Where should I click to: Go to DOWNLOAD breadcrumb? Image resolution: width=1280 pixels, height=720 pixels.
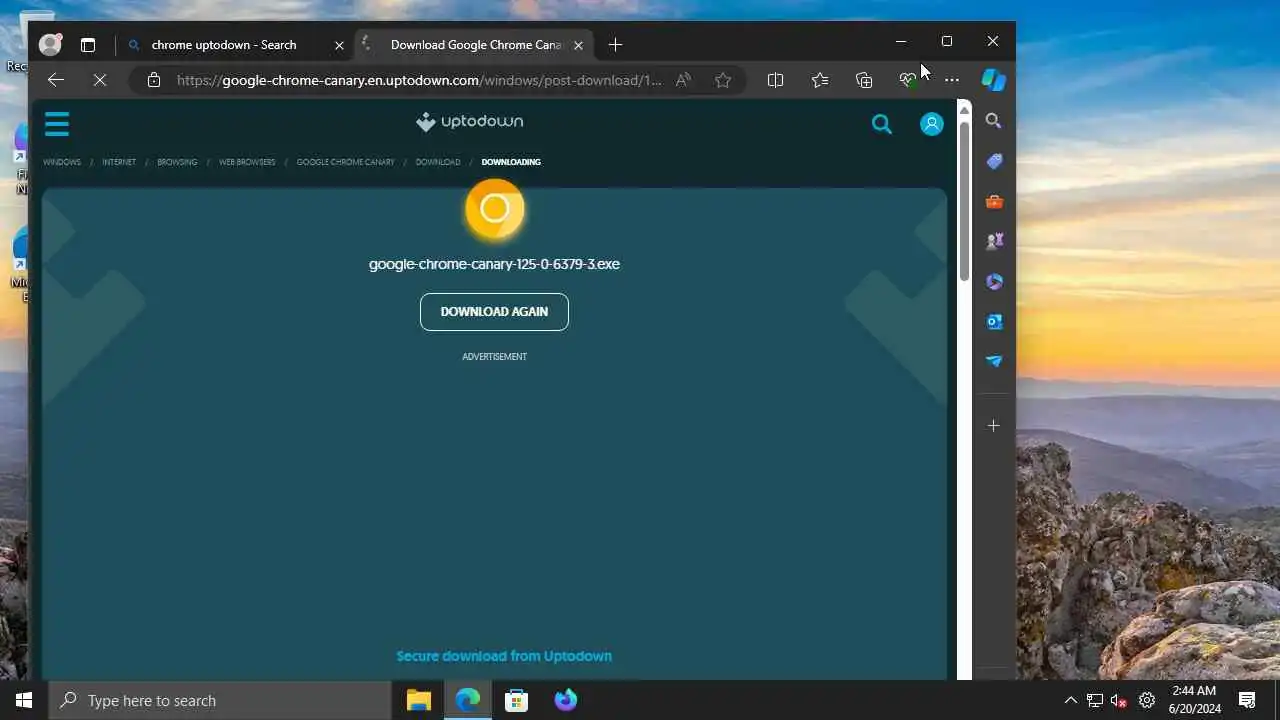pos(438,162)
